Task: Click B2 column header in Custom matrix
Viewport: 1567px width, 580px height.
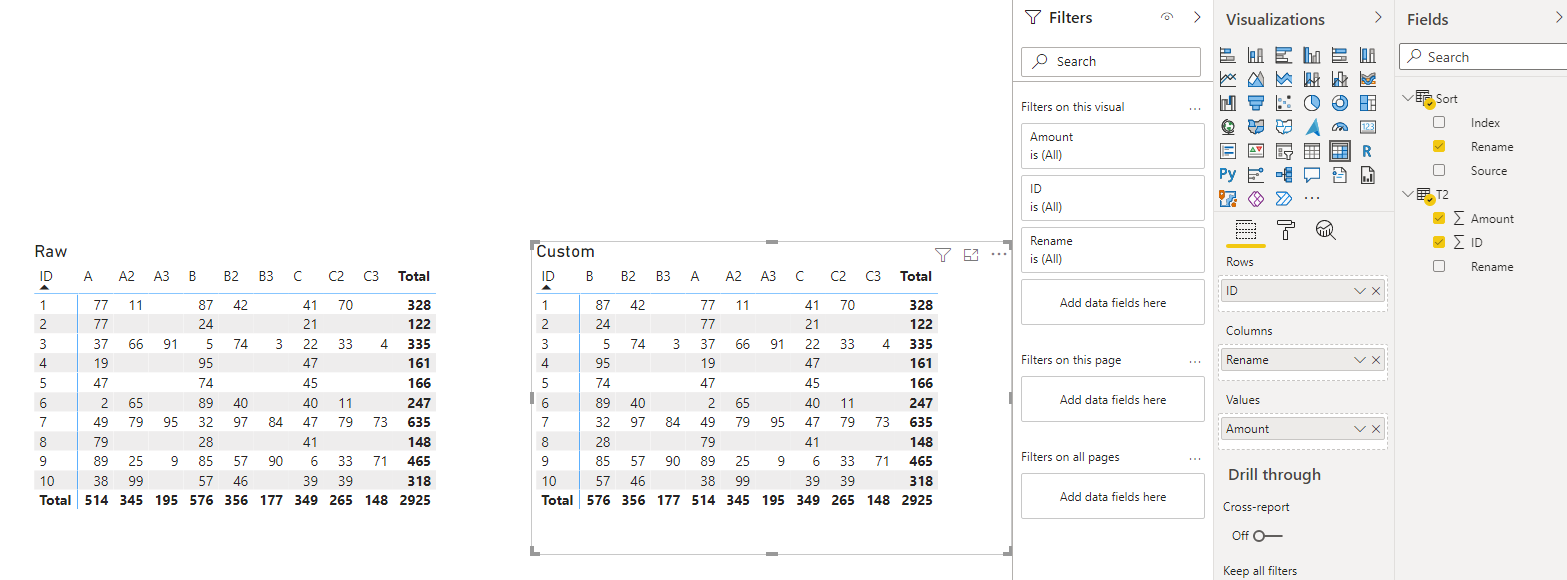Action: (x=628, y=276)
